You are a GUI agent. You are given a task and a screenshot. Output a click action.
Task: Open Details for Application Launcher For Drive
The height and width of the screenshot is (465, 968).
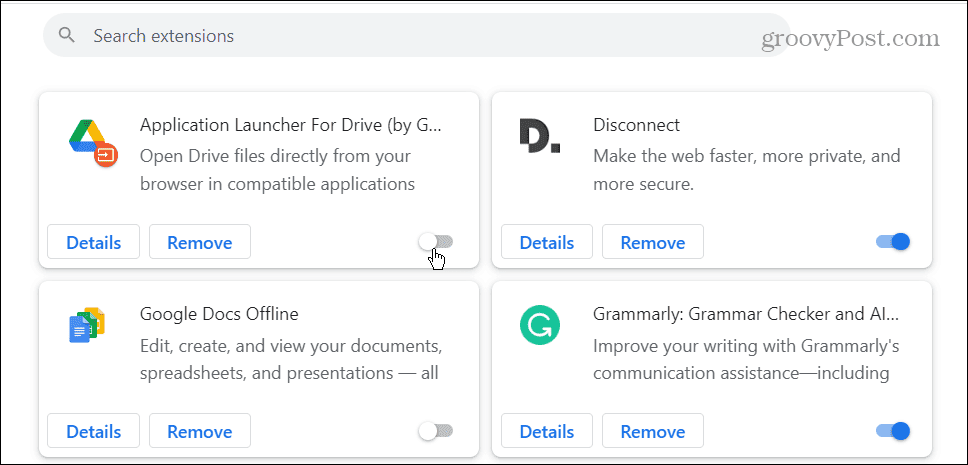94,242
